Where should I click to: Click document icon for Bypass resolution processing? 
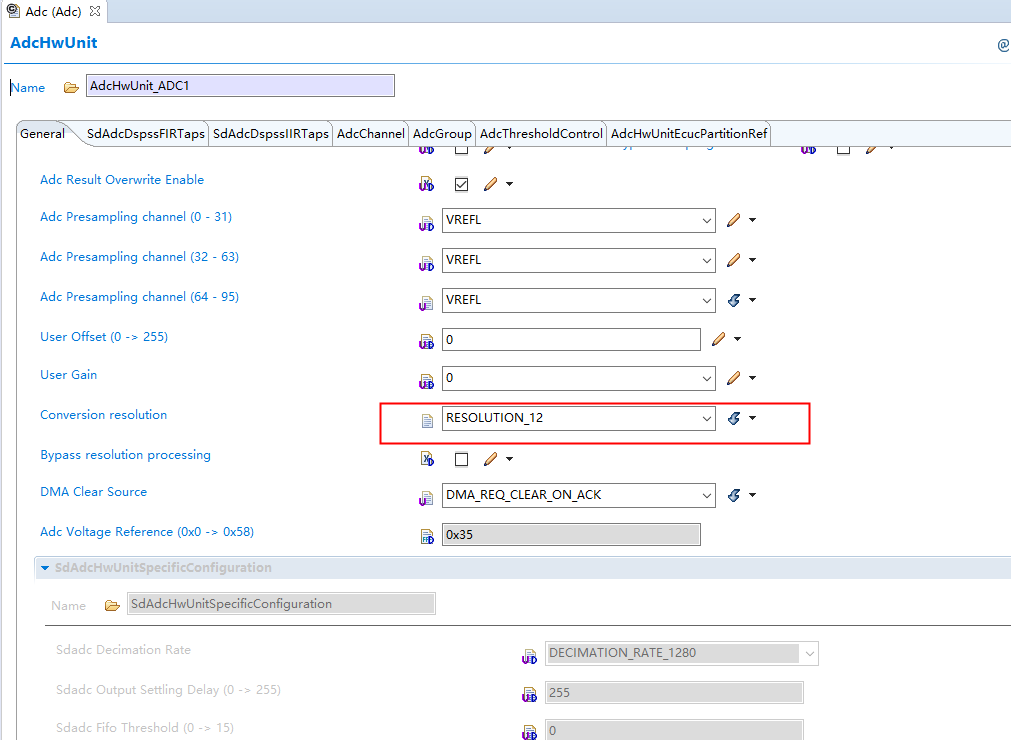[427, 459]
